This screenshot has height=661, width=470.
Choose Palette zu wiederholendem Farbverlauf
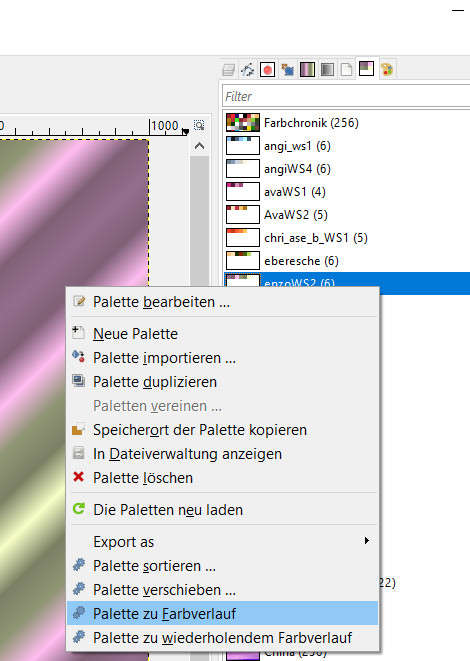(222, 637)
